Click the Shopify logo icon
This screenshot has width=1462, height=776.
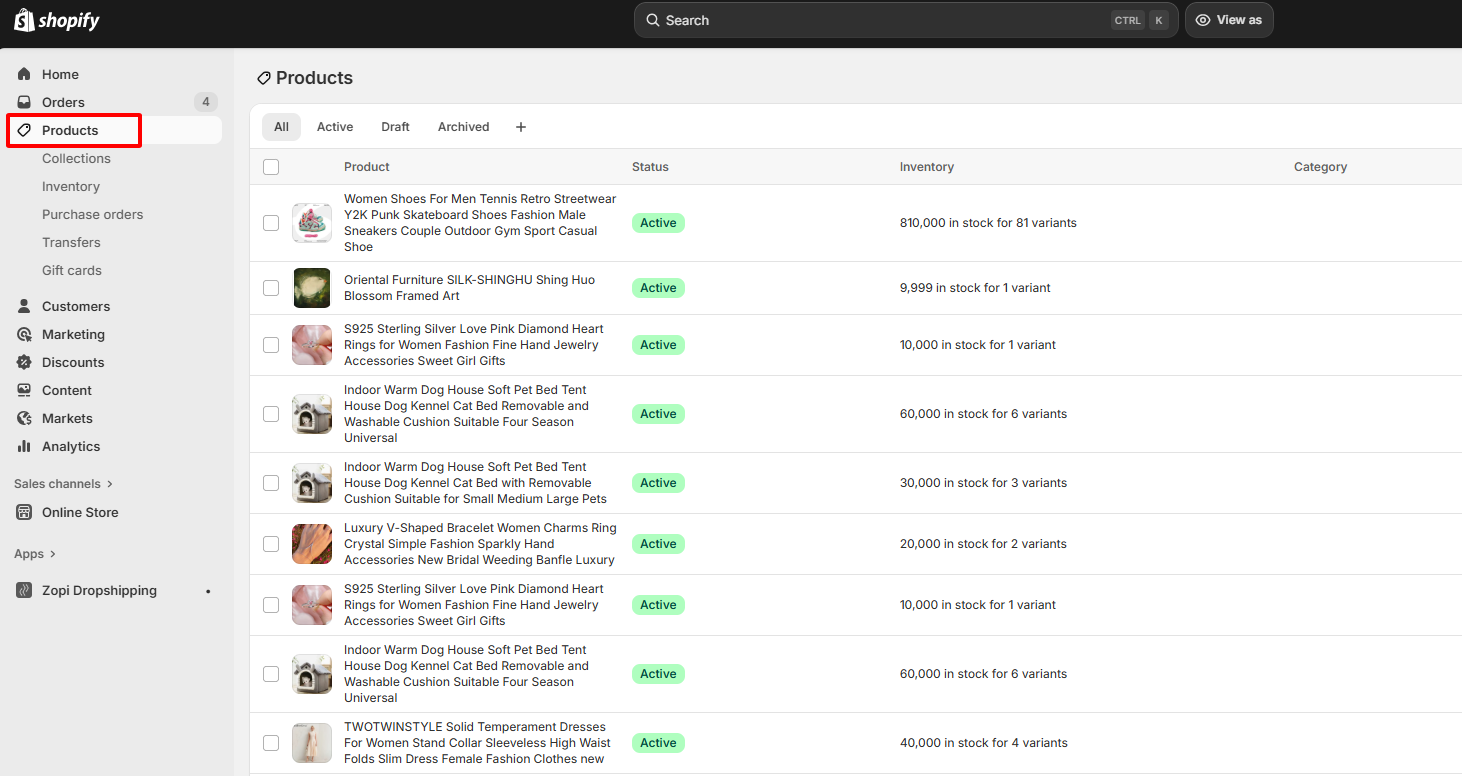click(x=24, y=20)
